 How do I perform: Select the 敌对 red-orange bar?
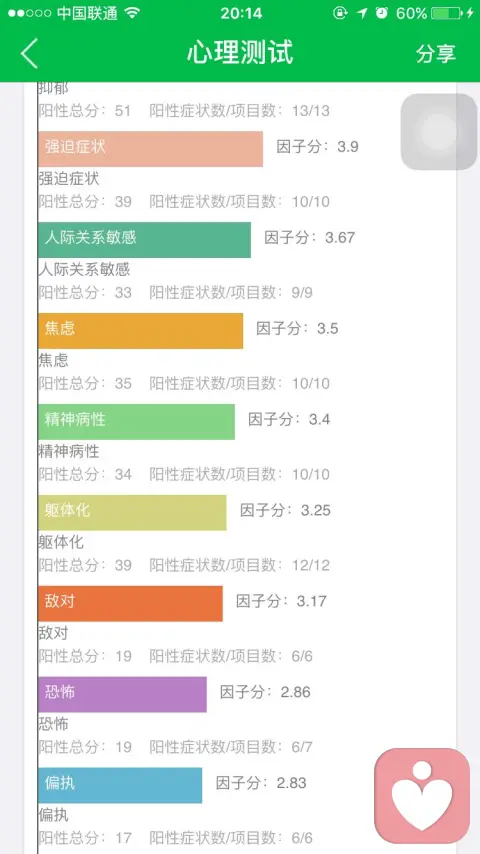click(130, 603)
